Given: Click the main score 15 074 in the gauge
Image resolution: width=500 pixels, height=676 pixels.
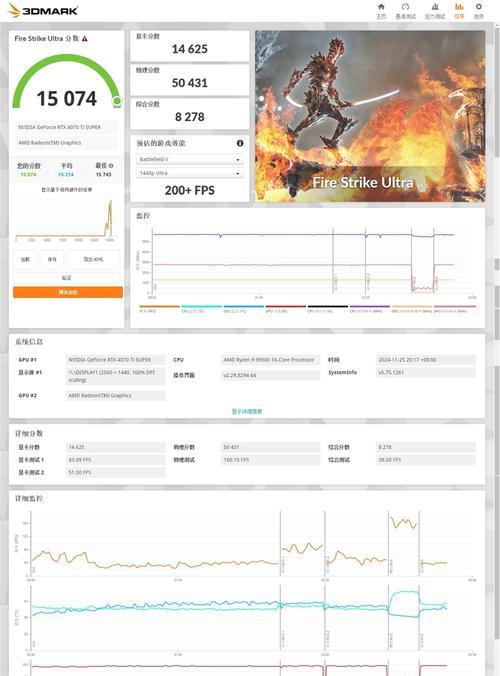Looking at the screenshot, I should tap(67, 99).
